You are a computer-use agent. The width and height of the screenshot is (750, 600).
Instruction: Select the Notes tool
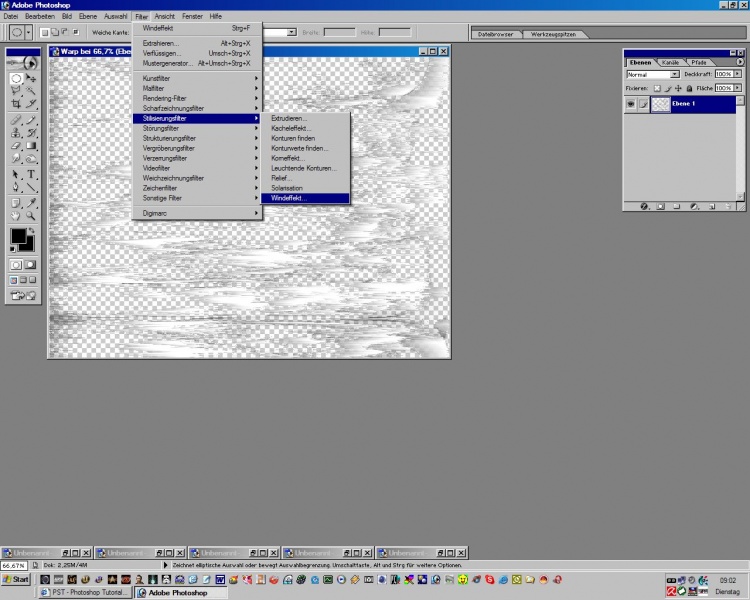[x=16, y=203]
